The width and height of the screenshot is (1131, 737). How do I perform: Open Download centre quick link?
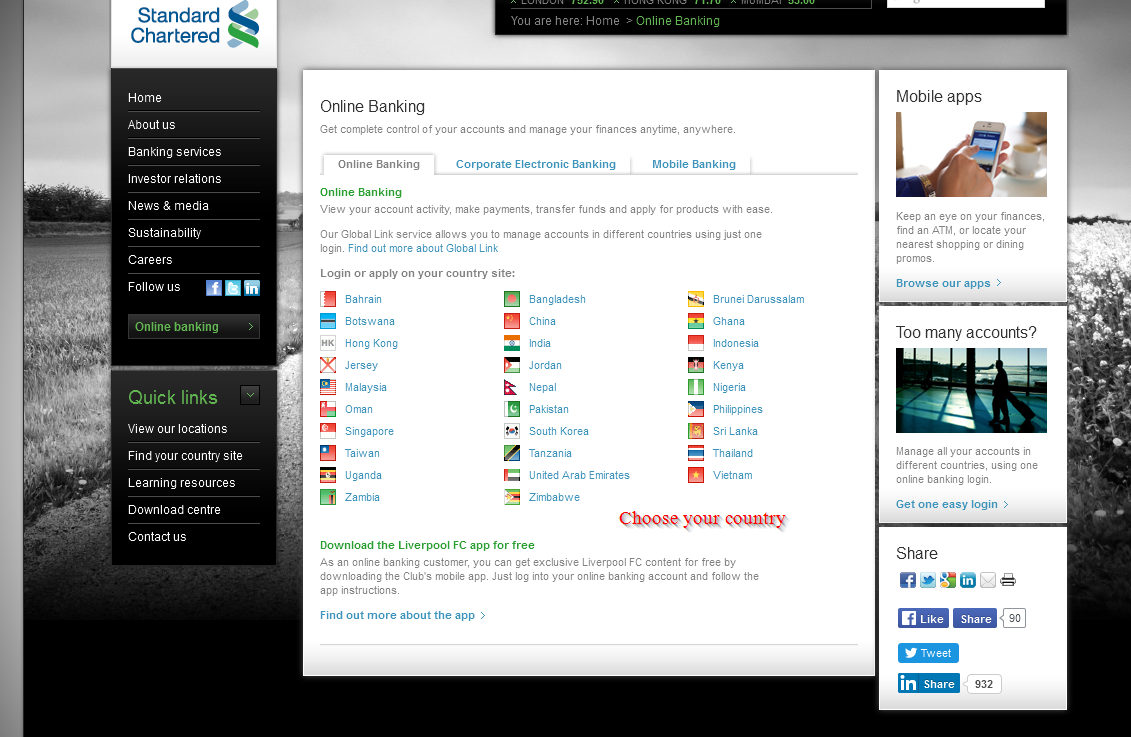pyautogui.click(x=175, y=510)
